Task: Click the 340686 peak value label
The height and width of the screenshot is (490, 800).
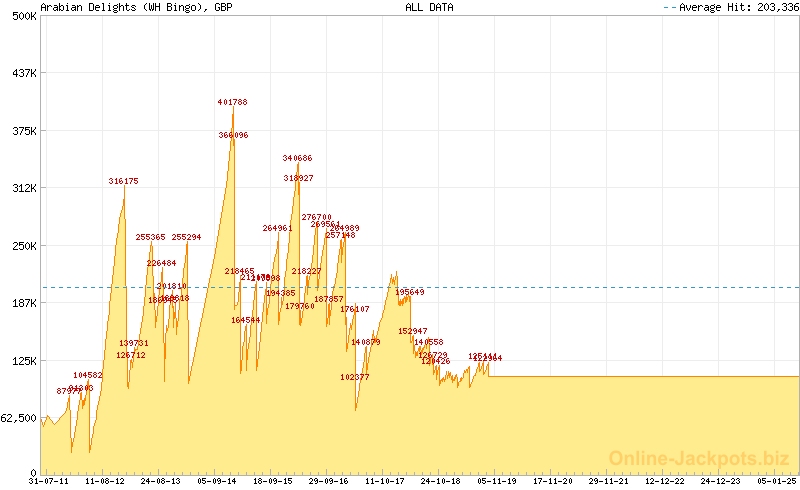Action: [x=297, y=158]
